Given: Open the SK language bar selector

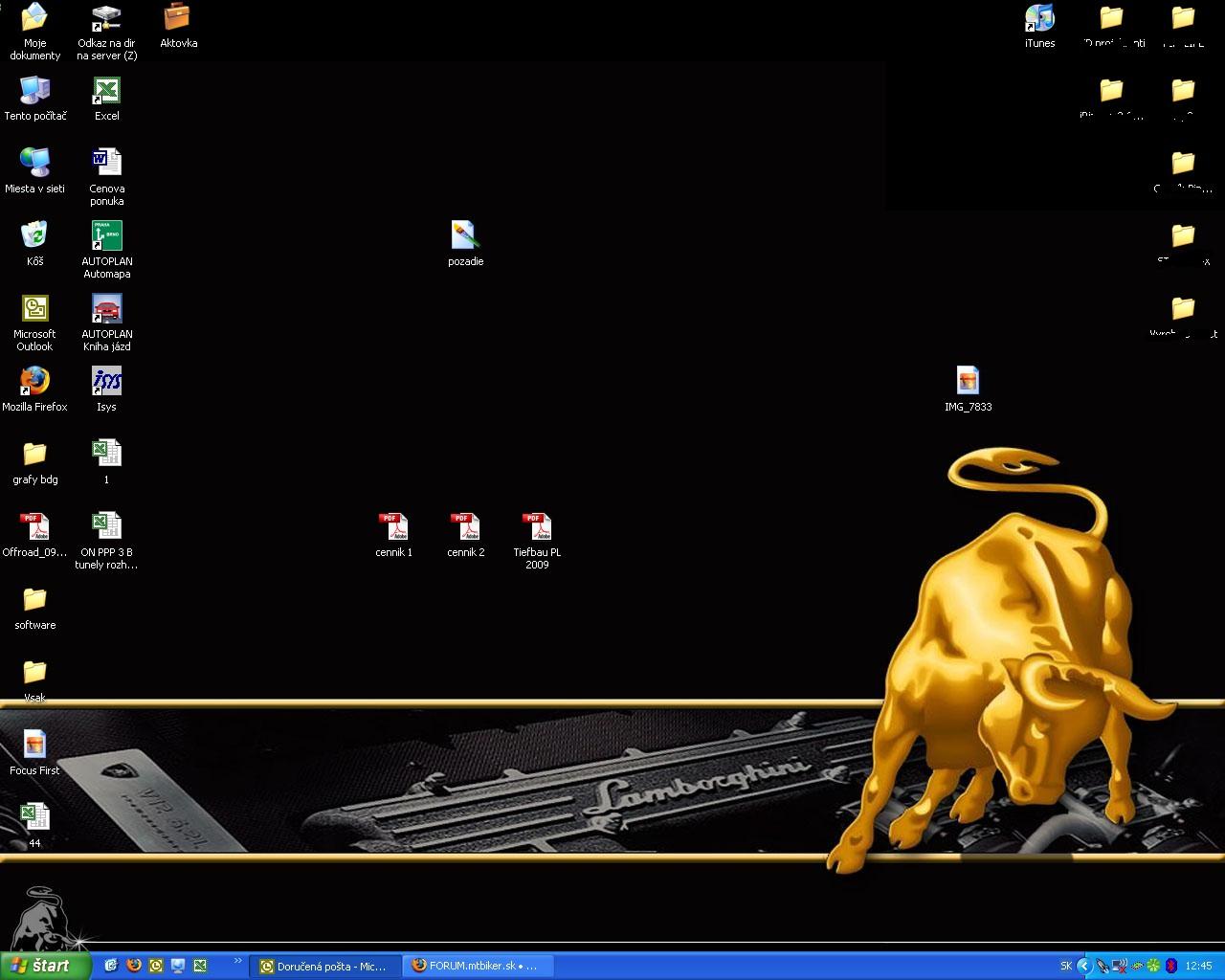Looking at the screenshot, I should pos(1066,967).
